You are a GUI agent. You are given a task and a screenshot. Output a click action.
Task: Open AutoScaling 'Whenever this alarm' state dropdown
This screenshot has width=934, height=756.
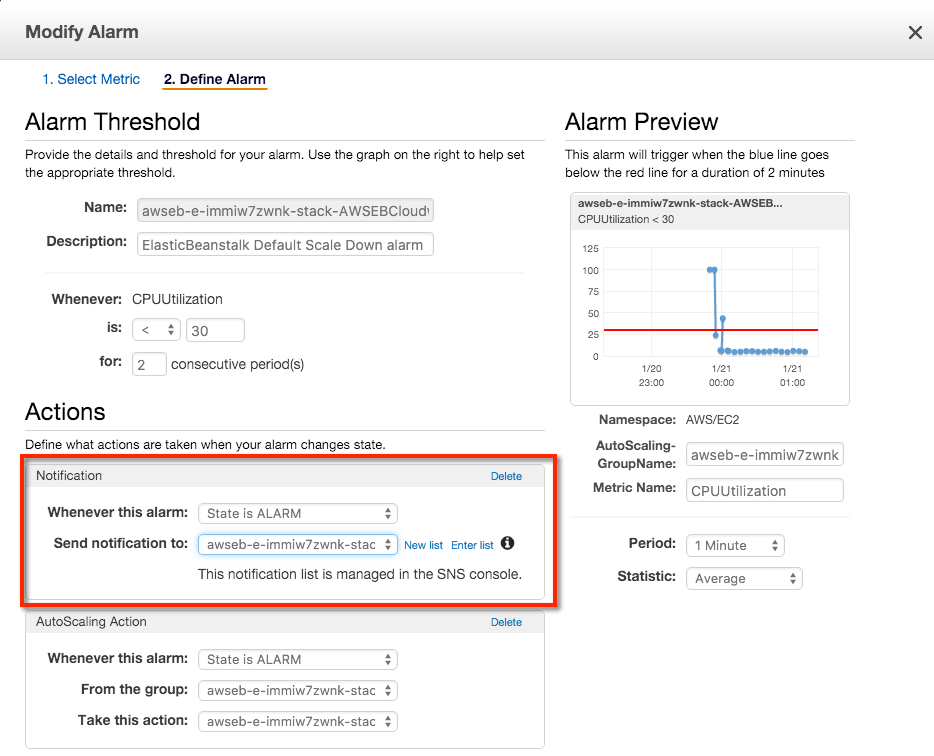point(297,659)
